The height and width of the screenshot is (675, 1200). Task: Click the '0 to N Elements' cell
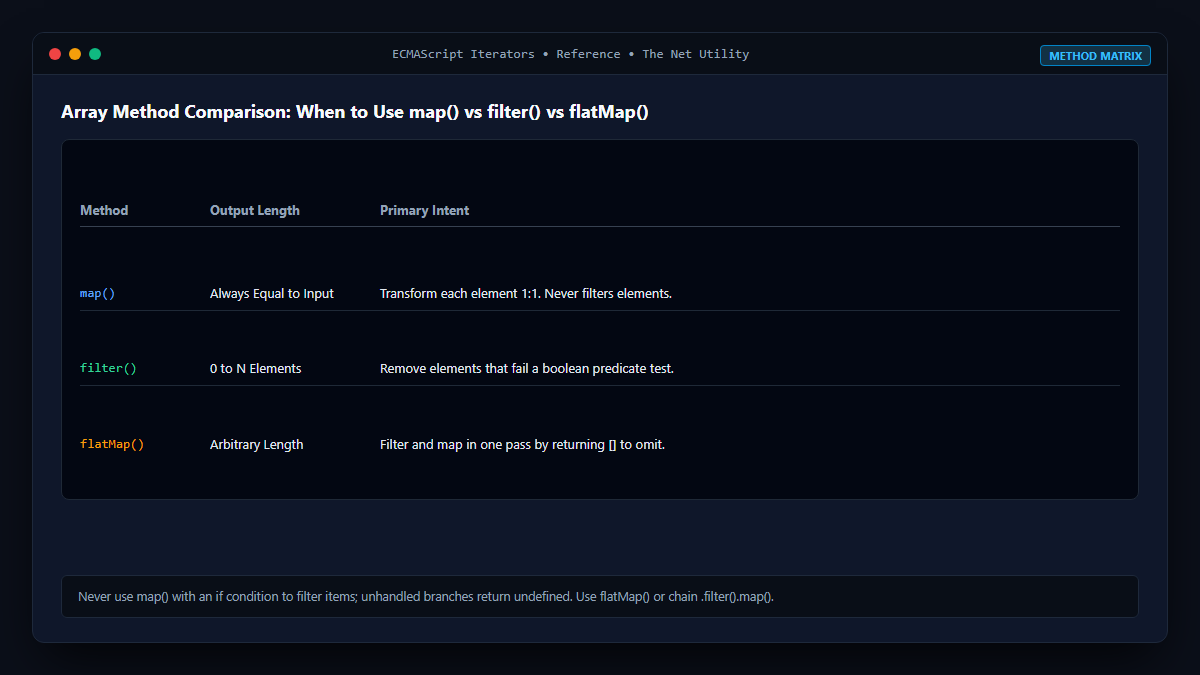click(x=256, y=369)
